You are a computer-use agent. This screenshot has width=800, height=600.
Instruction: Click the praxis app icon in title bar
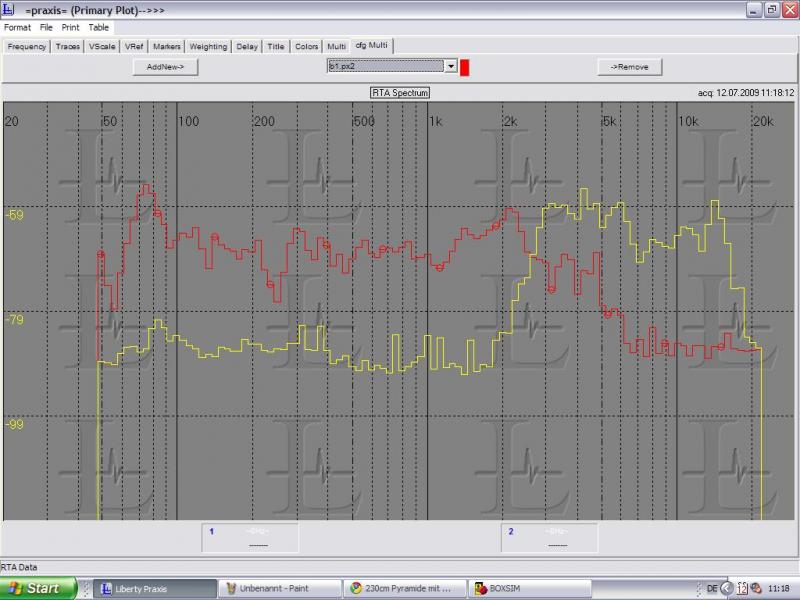point(9,9)
